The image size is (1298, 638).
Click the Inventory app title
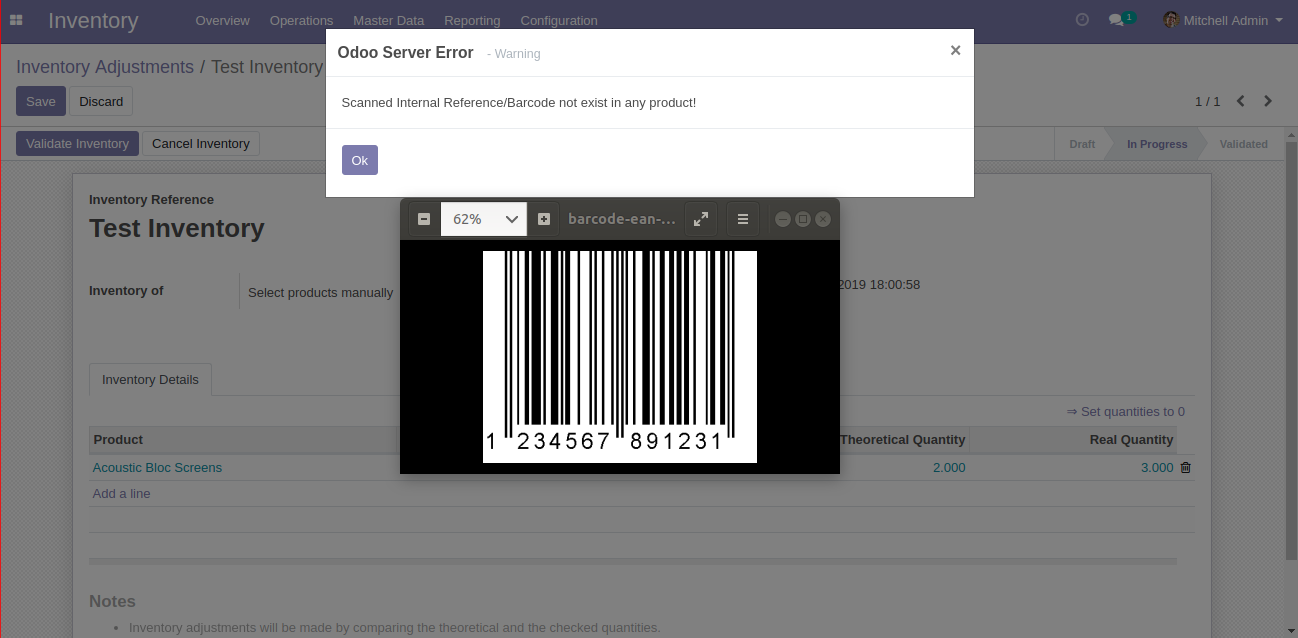click(x=93, y=20)
